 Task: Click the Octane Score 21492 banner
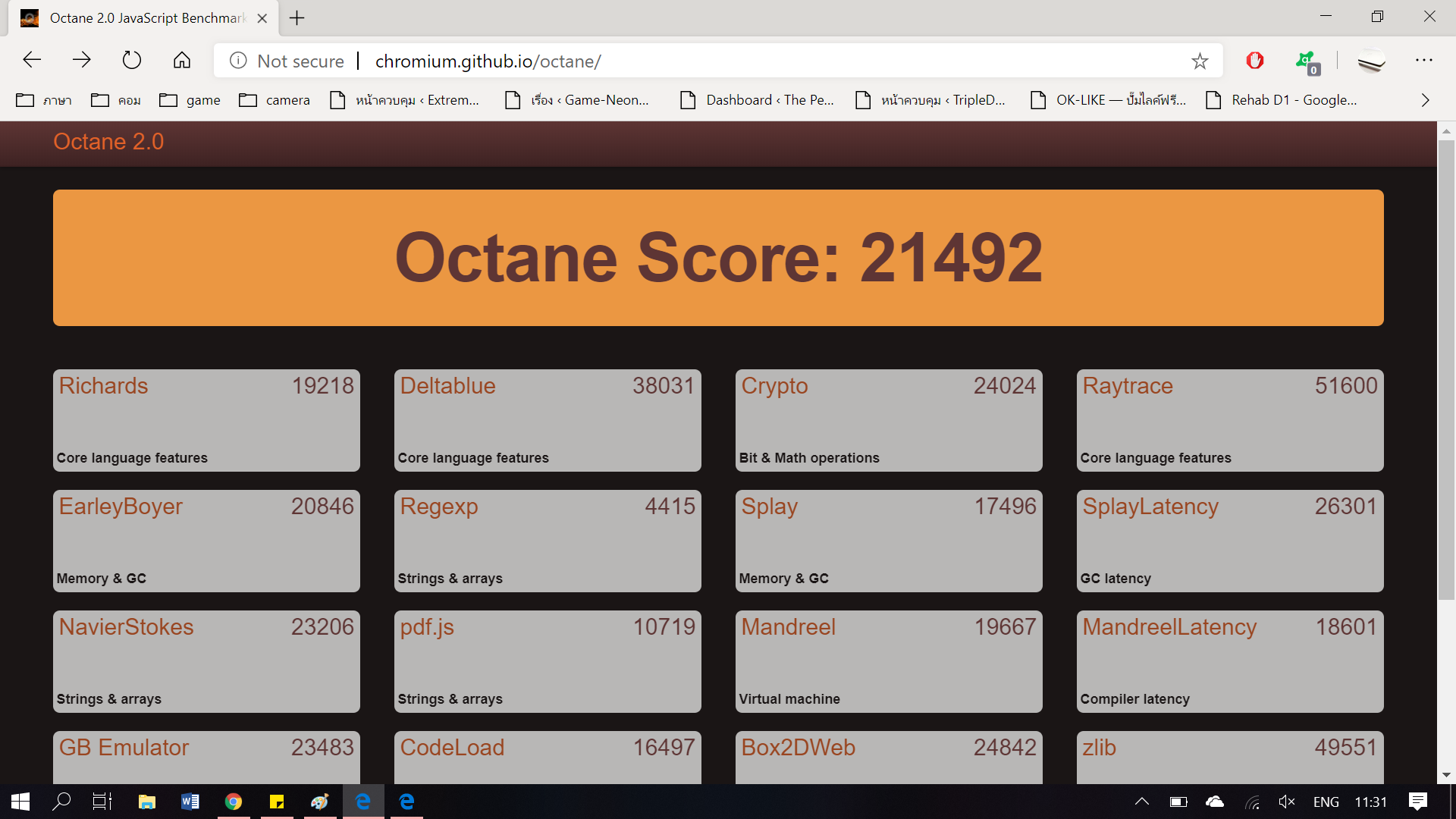(718, 258)
